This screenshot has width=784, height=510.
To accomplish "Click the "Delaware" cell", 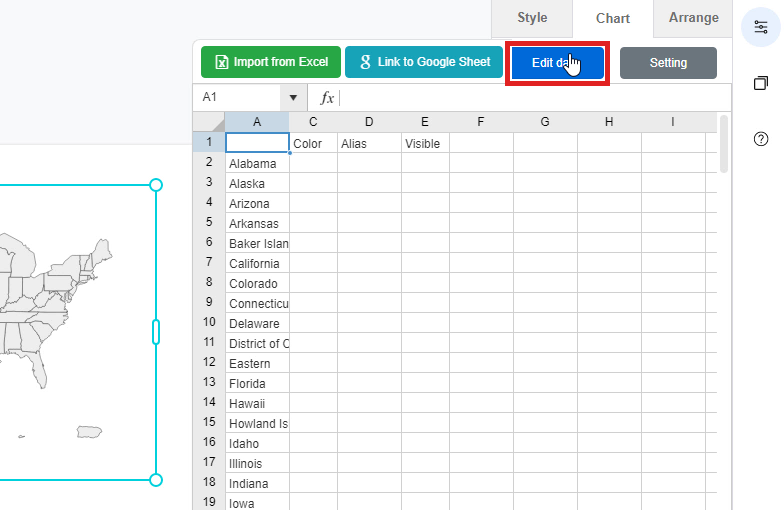I will pyautogui.click(x=257, y=324).
